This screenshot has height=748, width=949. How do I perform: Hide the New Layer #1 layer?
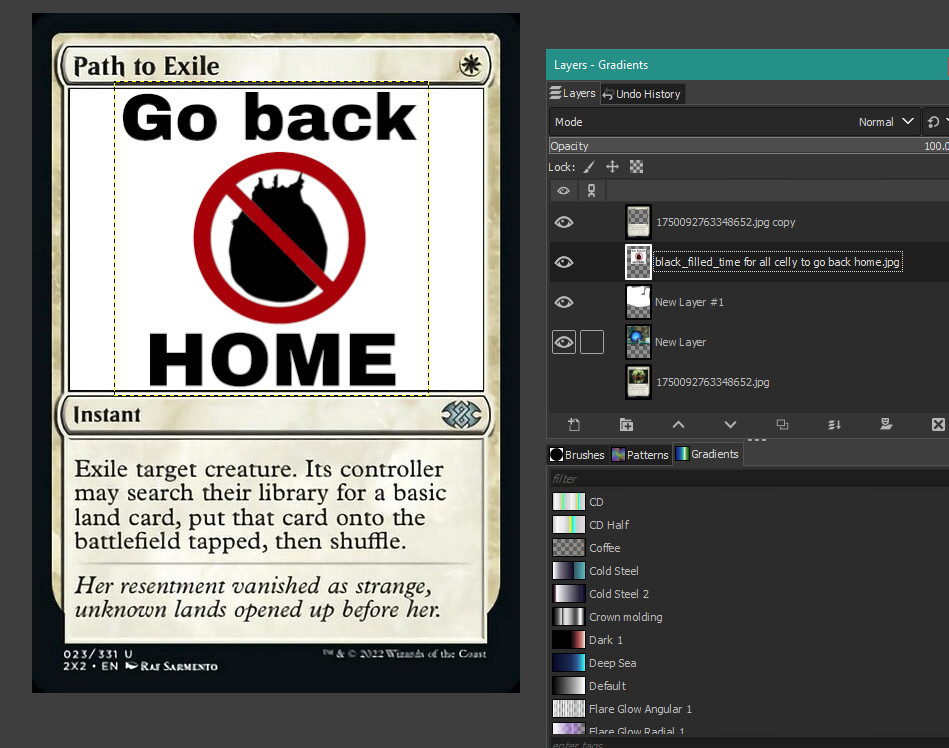(x=563, y=302)
